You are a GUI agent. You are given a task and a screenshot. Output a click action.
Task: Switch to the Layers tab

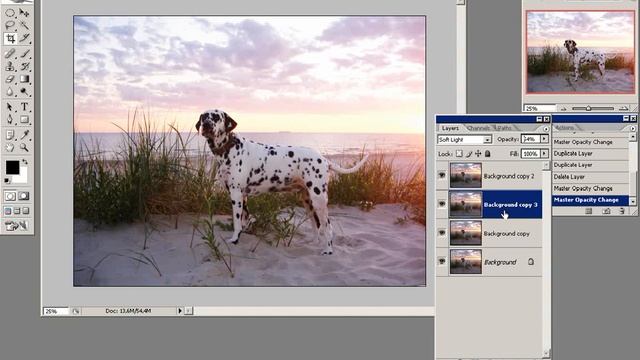click(450, 128)
